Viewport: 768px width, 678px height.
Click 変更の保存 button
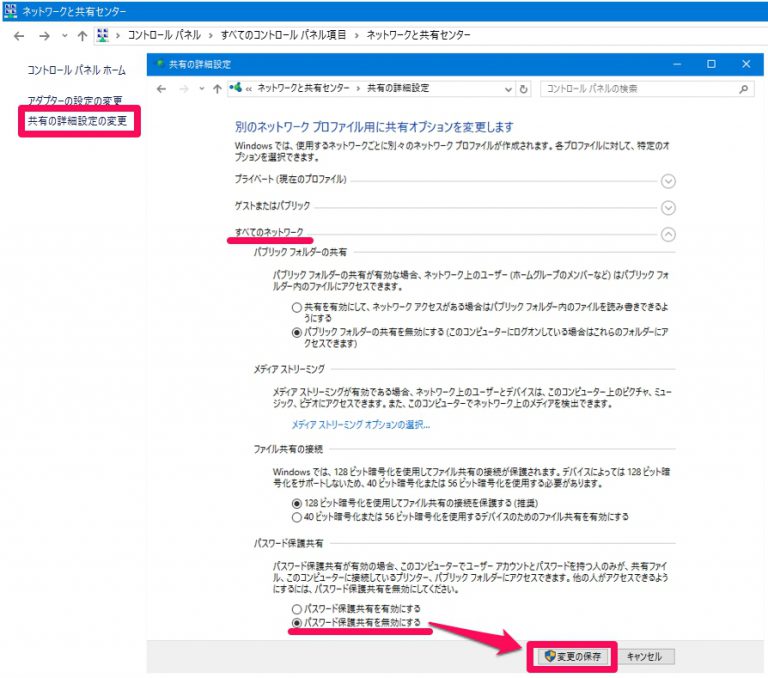click(x=572, y=657)
